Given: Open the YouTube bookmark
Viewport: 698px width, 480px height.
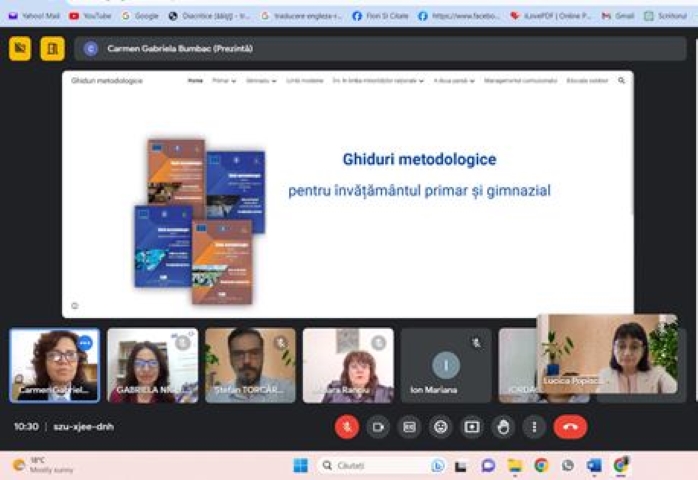Looking at the screenshot, I should pyautogui.click(x=91, y=16).
